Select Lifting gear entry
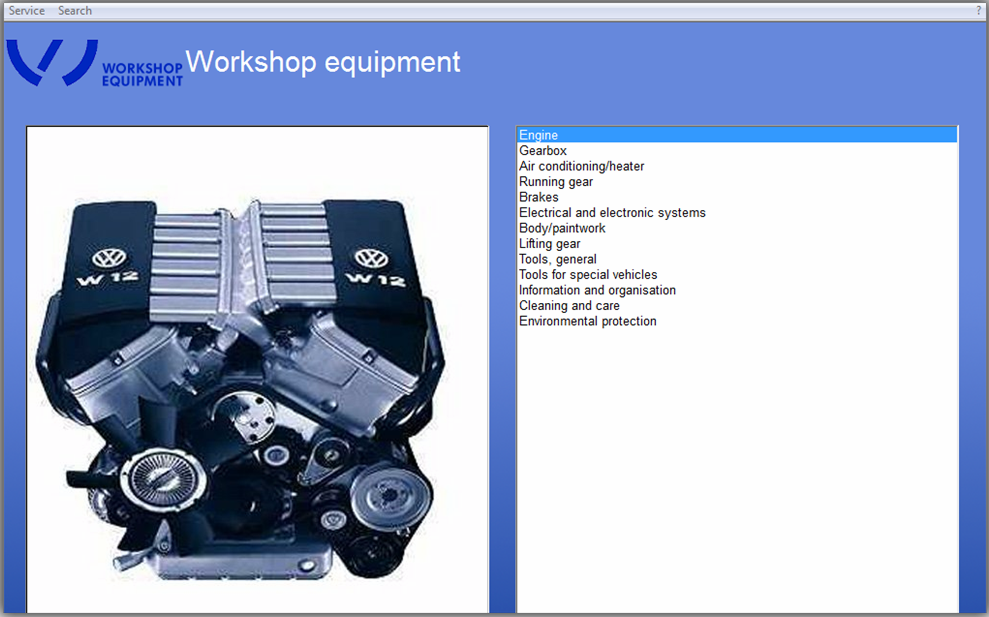This screenshot has height=617, width=989. [737, 244]
